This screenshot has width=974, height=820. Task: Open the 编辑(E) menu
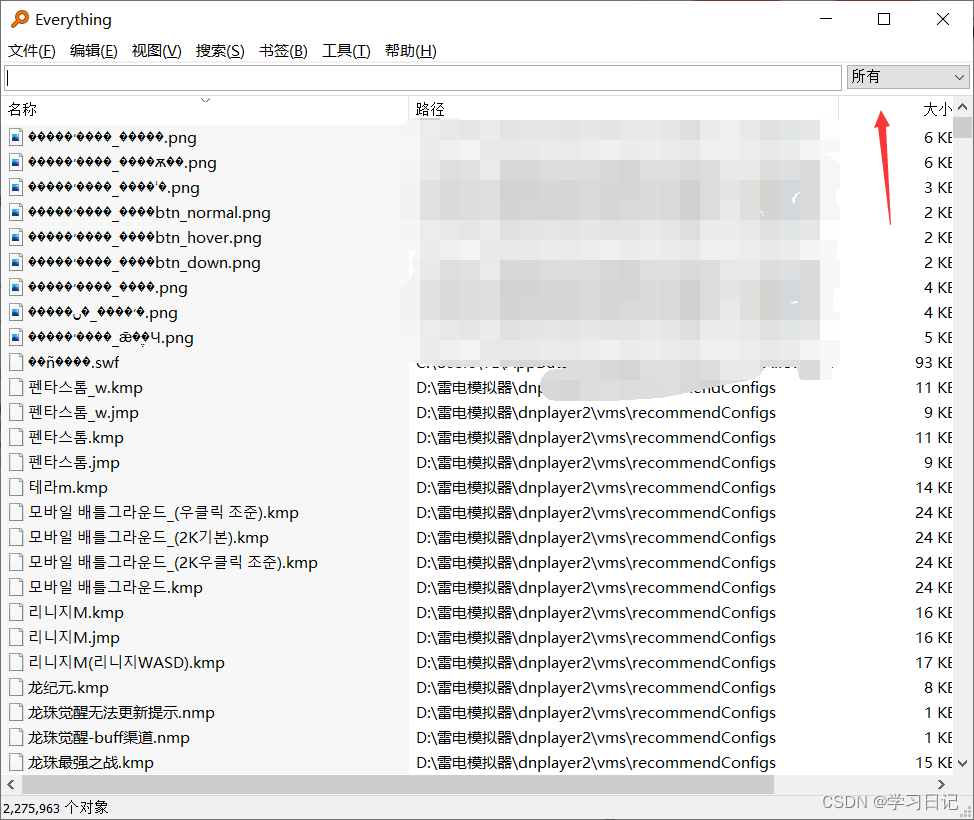(x=94, y=51)
